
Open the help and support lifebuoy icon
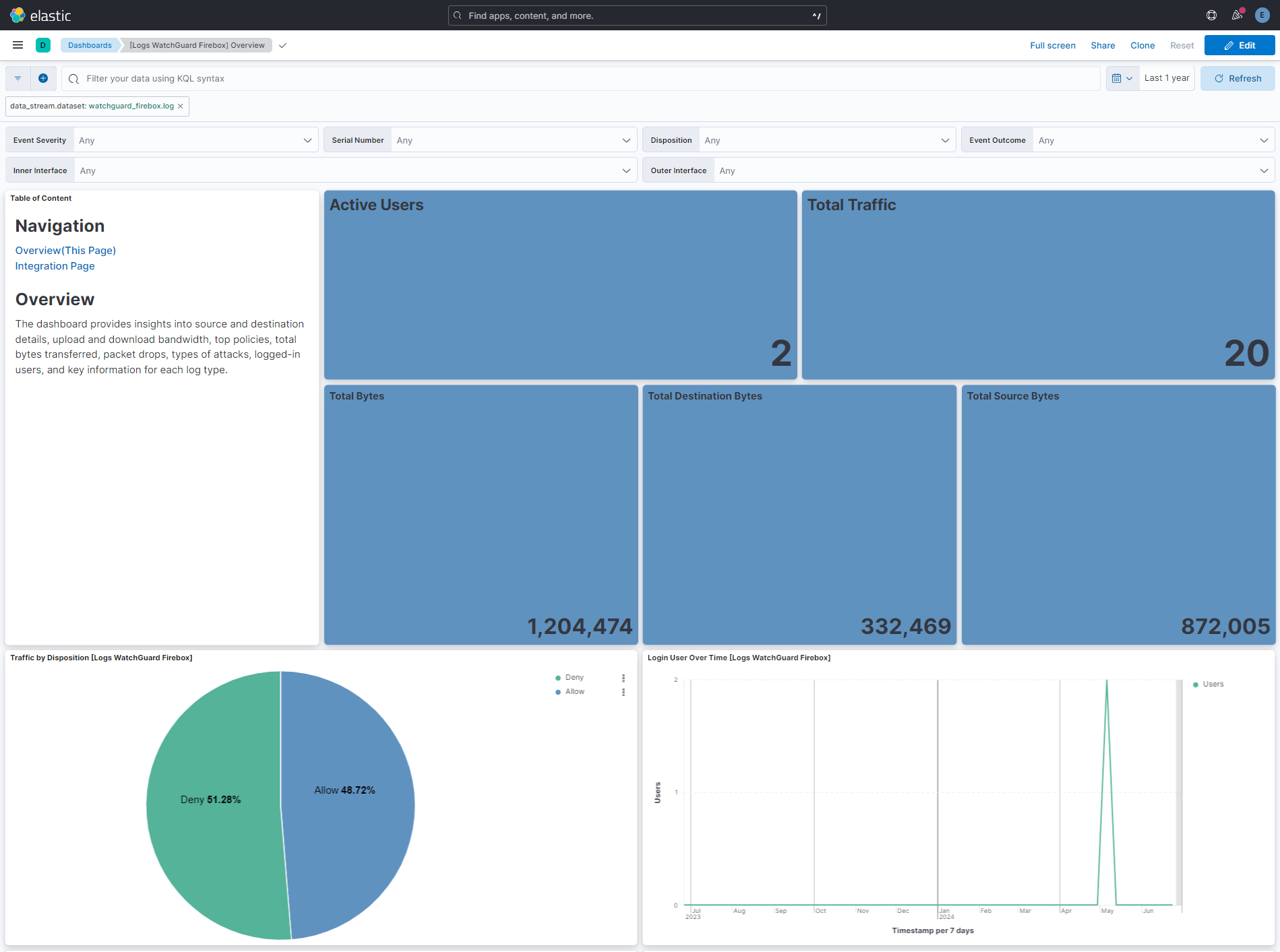[1211, 15]
